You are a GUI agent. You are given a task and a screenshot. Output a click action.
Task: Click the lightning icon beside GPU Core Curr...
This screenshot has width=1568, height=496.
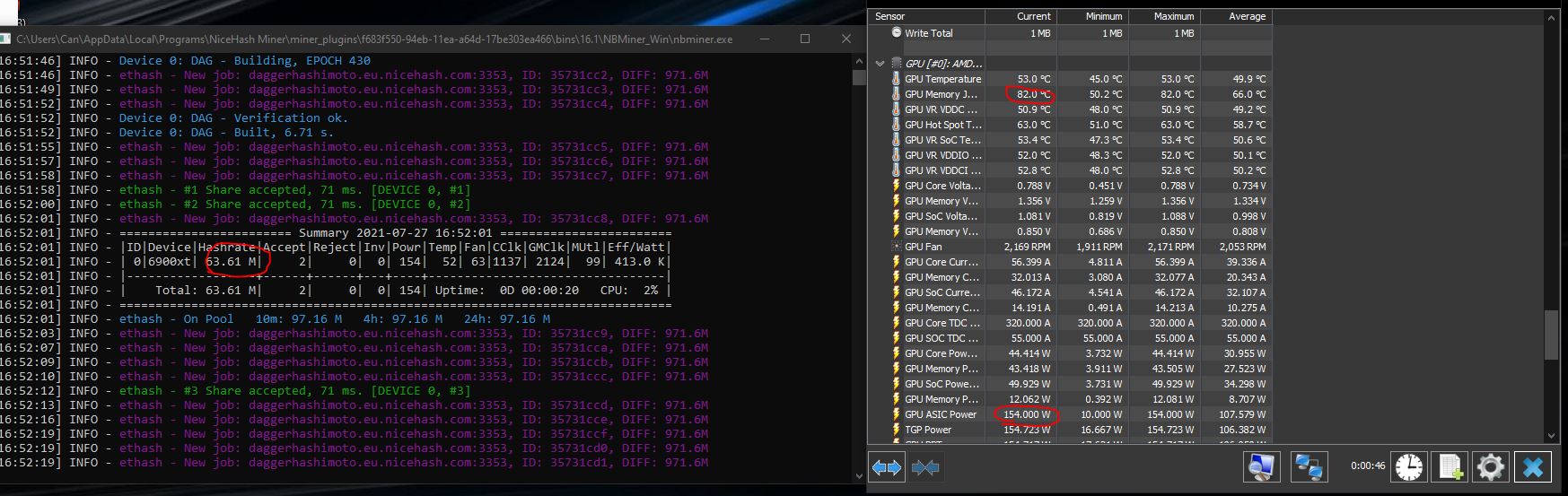(x=896, y=262)
